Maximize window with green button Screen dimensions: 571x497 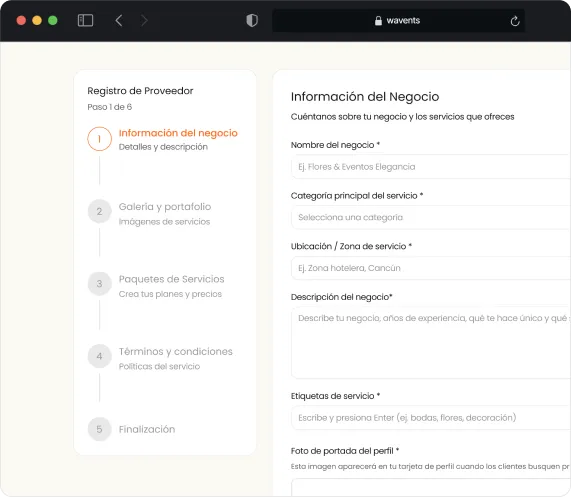(x=53, y=20)
